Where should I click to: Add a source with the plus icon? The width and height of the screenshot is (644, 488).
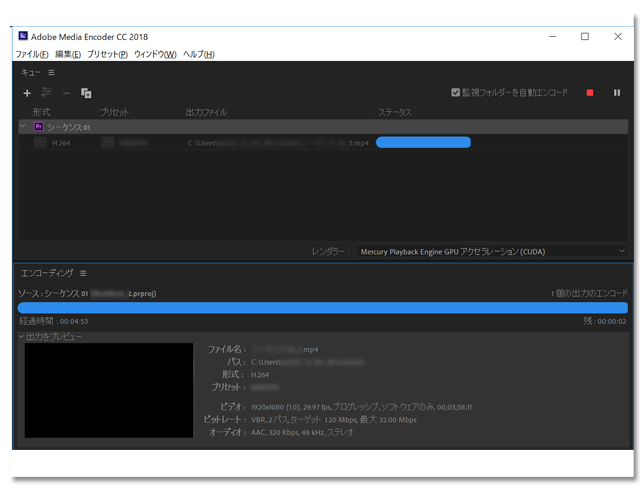(27, 93)
